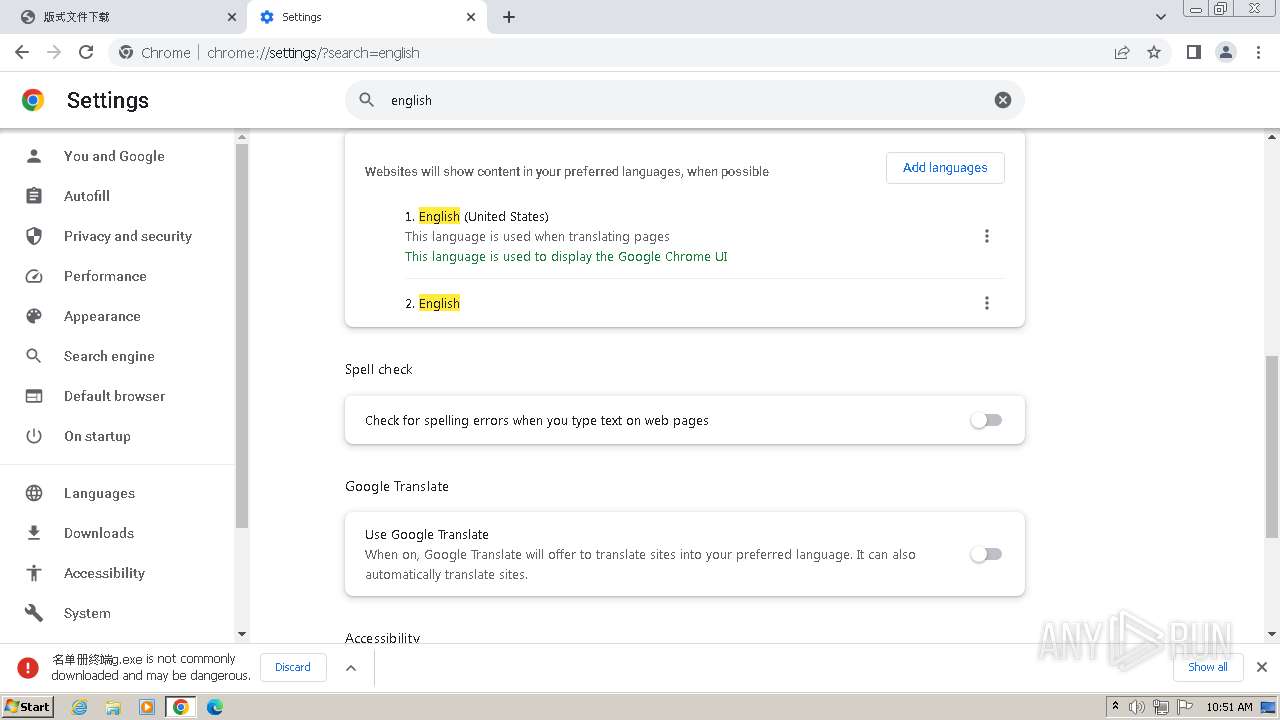Expand download options chevron in download bar
This screenshot has height=720, width=1280.
point(351,668)
